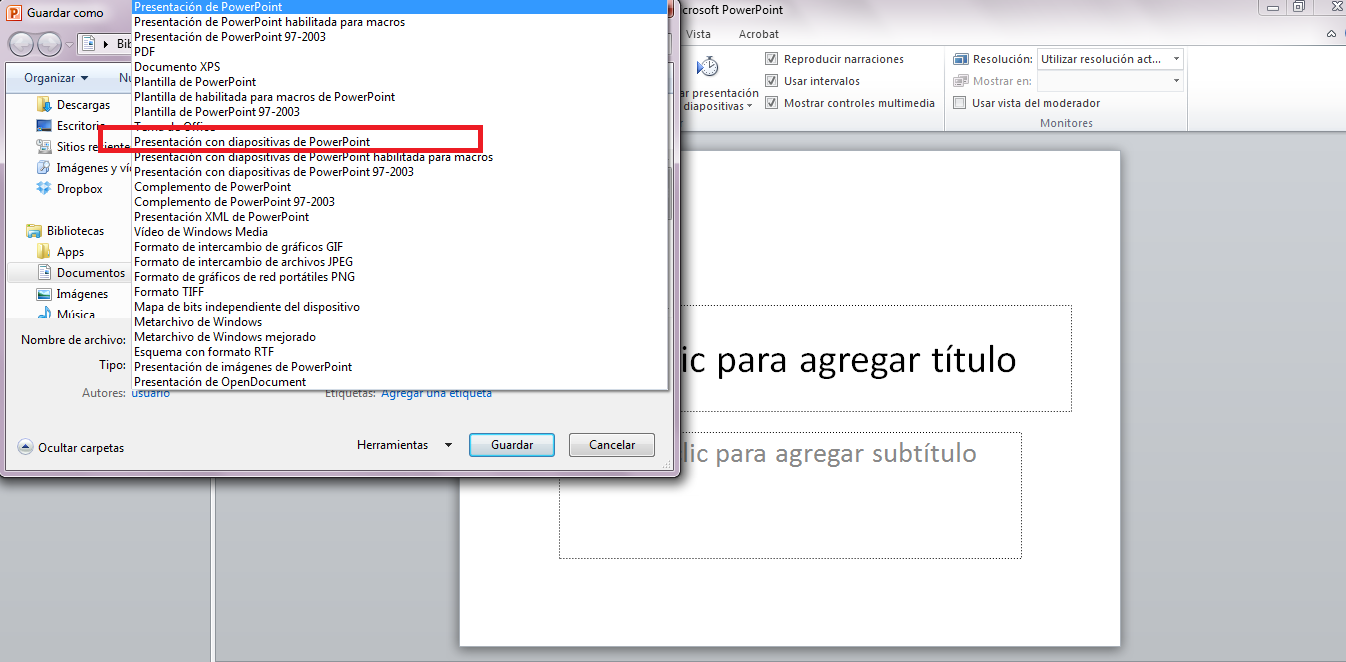Click the Escritorio monitor icon
The image size is (1346, 662).
click(x=44, y=126)
